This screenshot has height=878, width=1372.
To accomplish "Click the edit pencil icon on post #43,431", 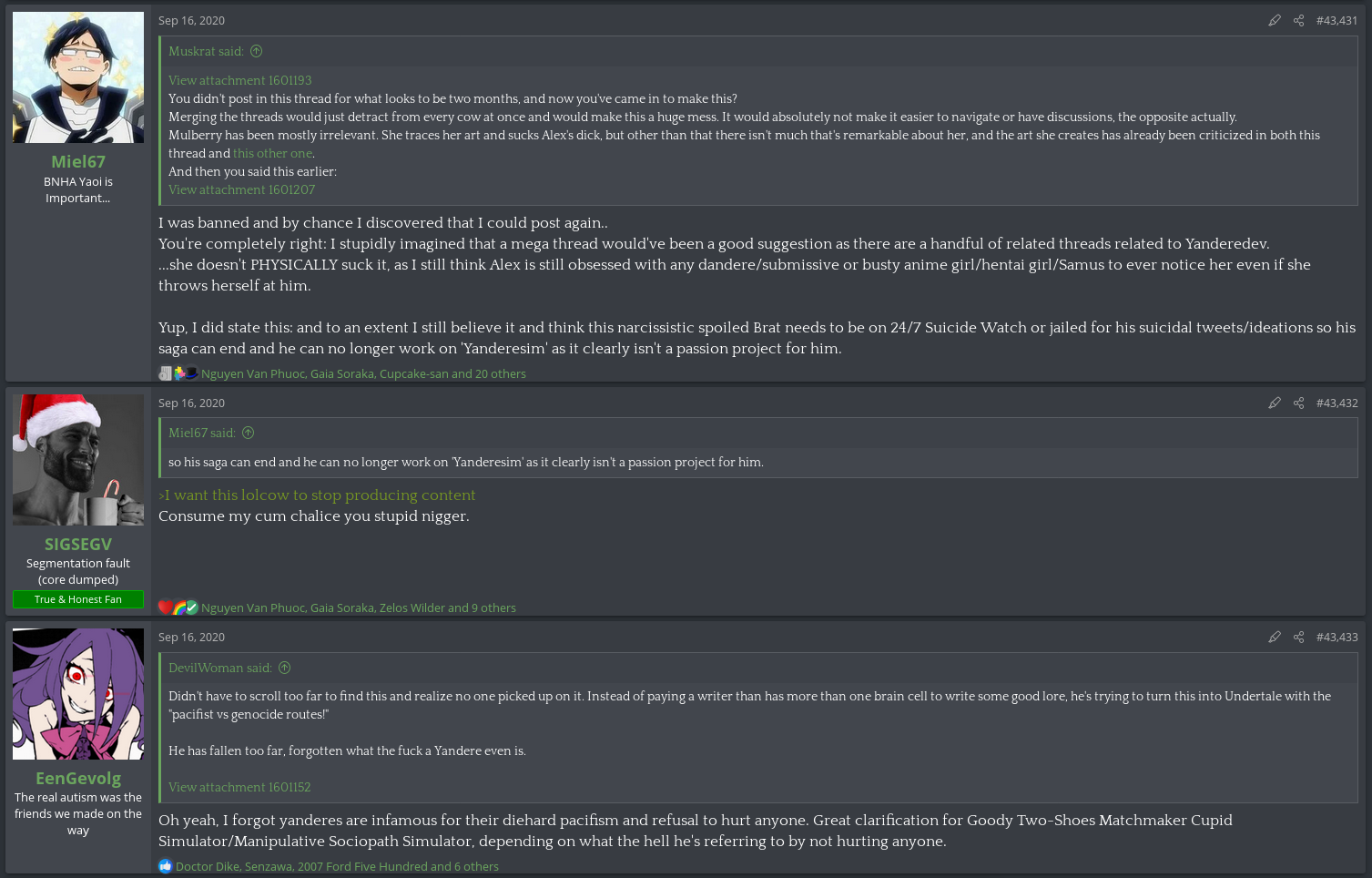I will tap(1275, 20).
